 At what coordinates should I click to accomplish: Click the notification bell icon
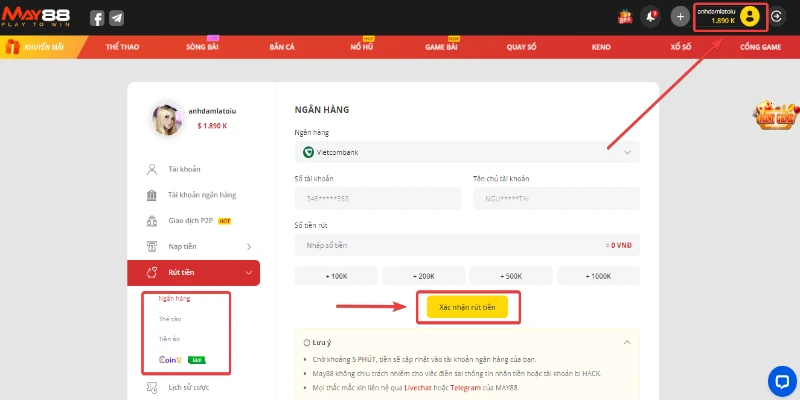pos(652,16)
